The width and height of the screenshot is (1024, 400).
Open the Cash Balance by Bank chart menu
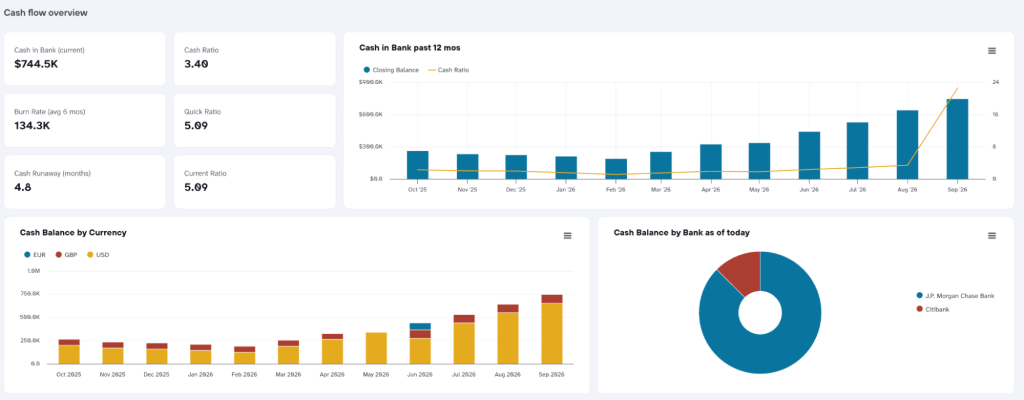coord(991,236)
